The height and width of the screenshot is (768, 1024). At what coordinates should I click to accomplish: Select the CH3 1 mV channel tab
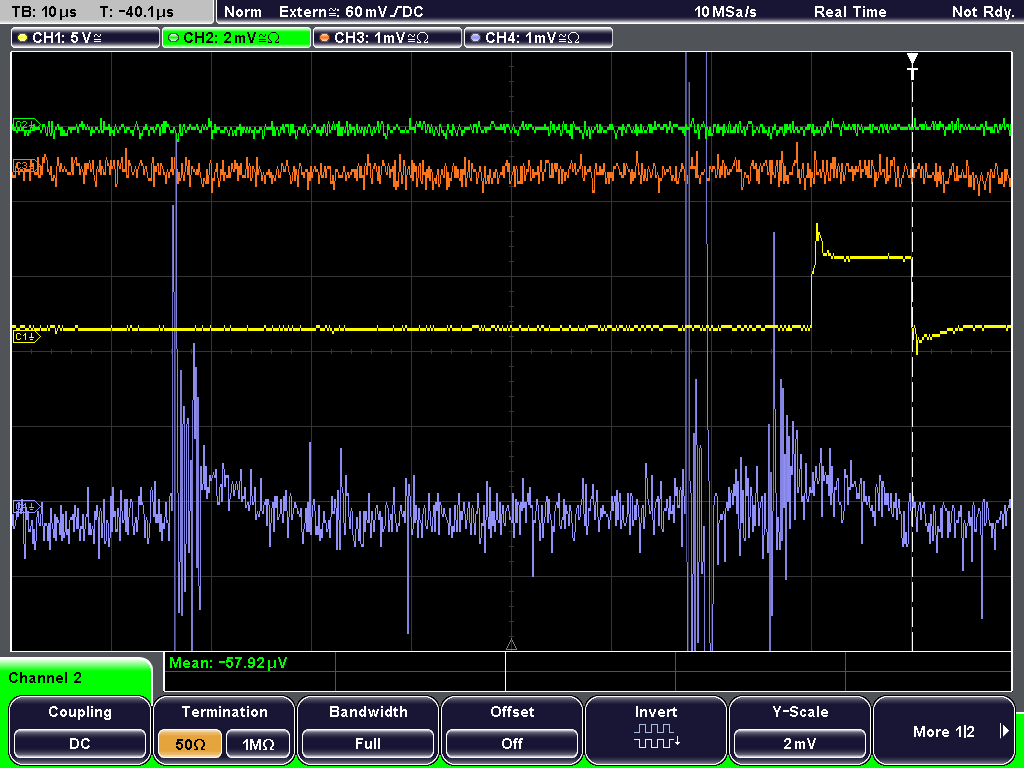(387, 38)
